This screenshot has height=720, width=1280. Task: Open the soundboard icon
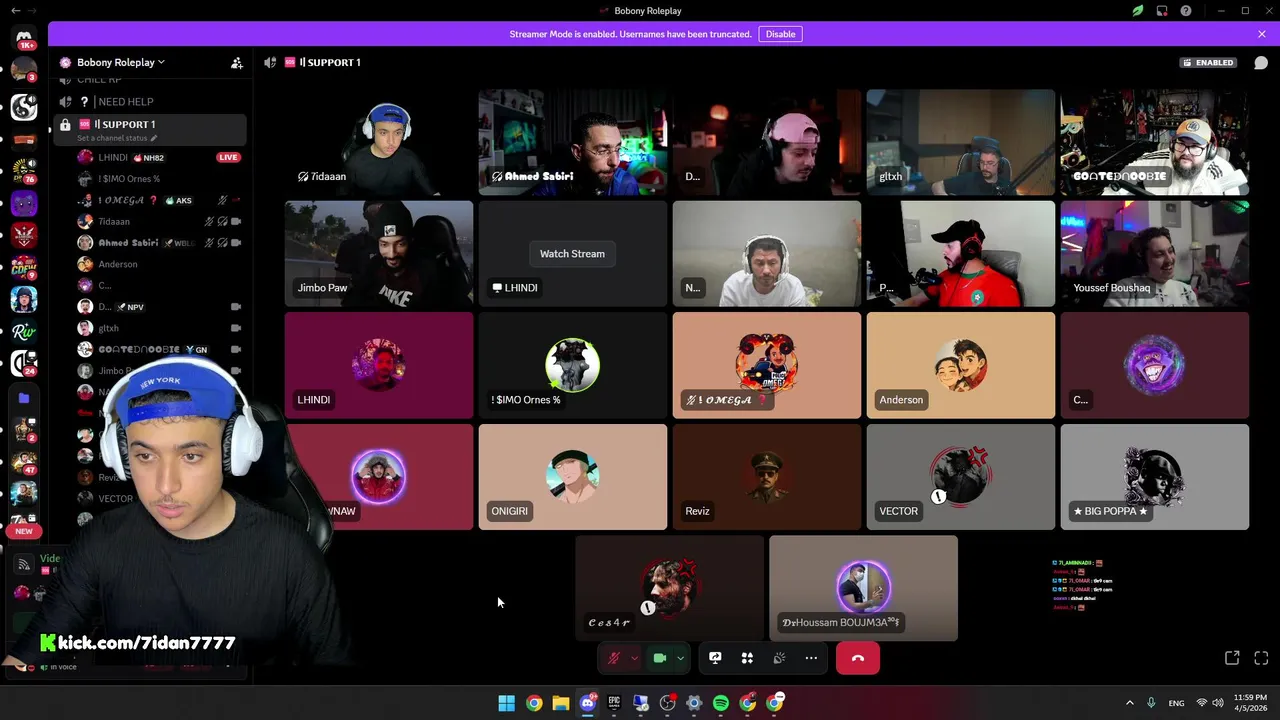point(779,658)
